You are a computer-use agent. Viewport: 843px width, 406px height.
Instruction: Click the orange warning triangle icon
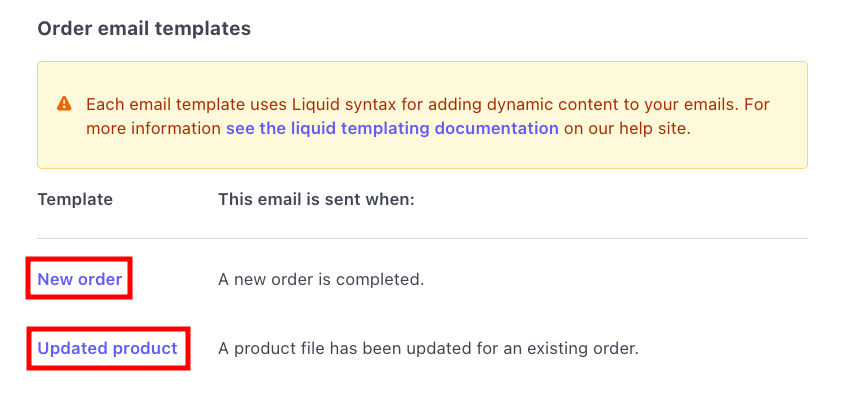[x=65, y=103]
